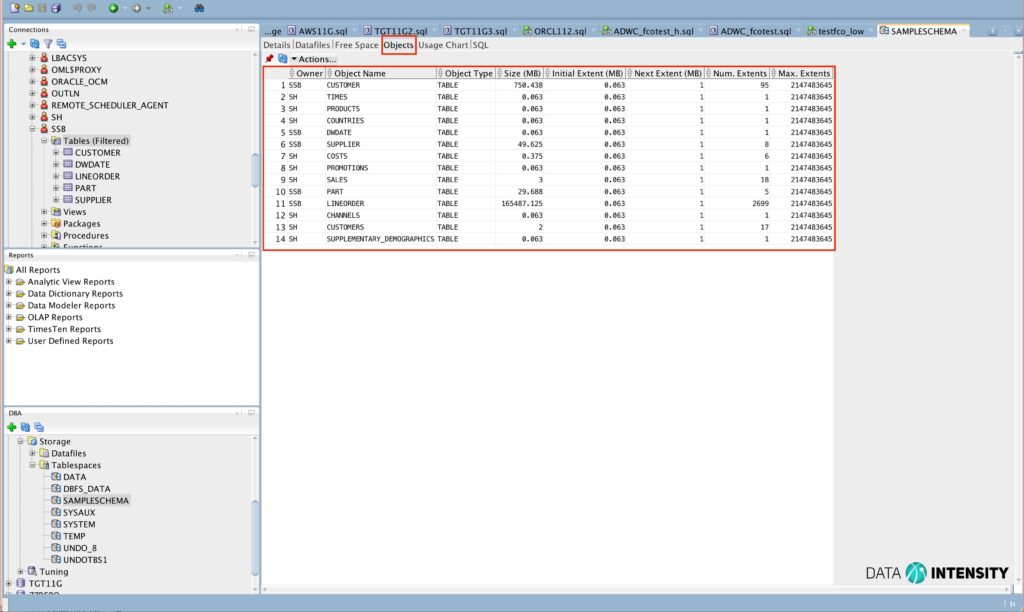Click the Save All toolbar icon
The width and height of the screenshot is (1024, 612).
tap(56, 8)
